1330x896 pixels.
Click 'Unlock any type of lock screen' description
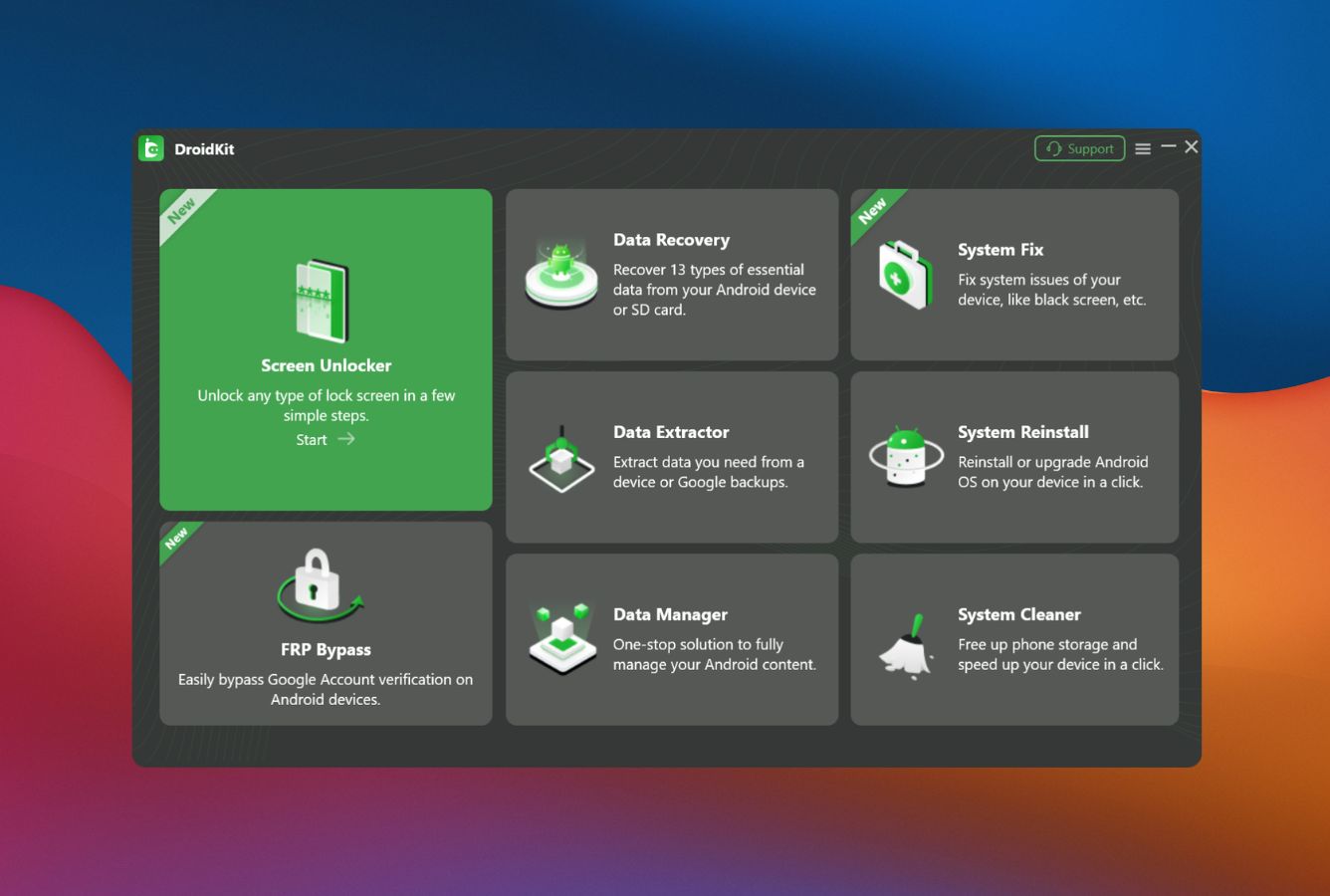[x=326, y=405]
